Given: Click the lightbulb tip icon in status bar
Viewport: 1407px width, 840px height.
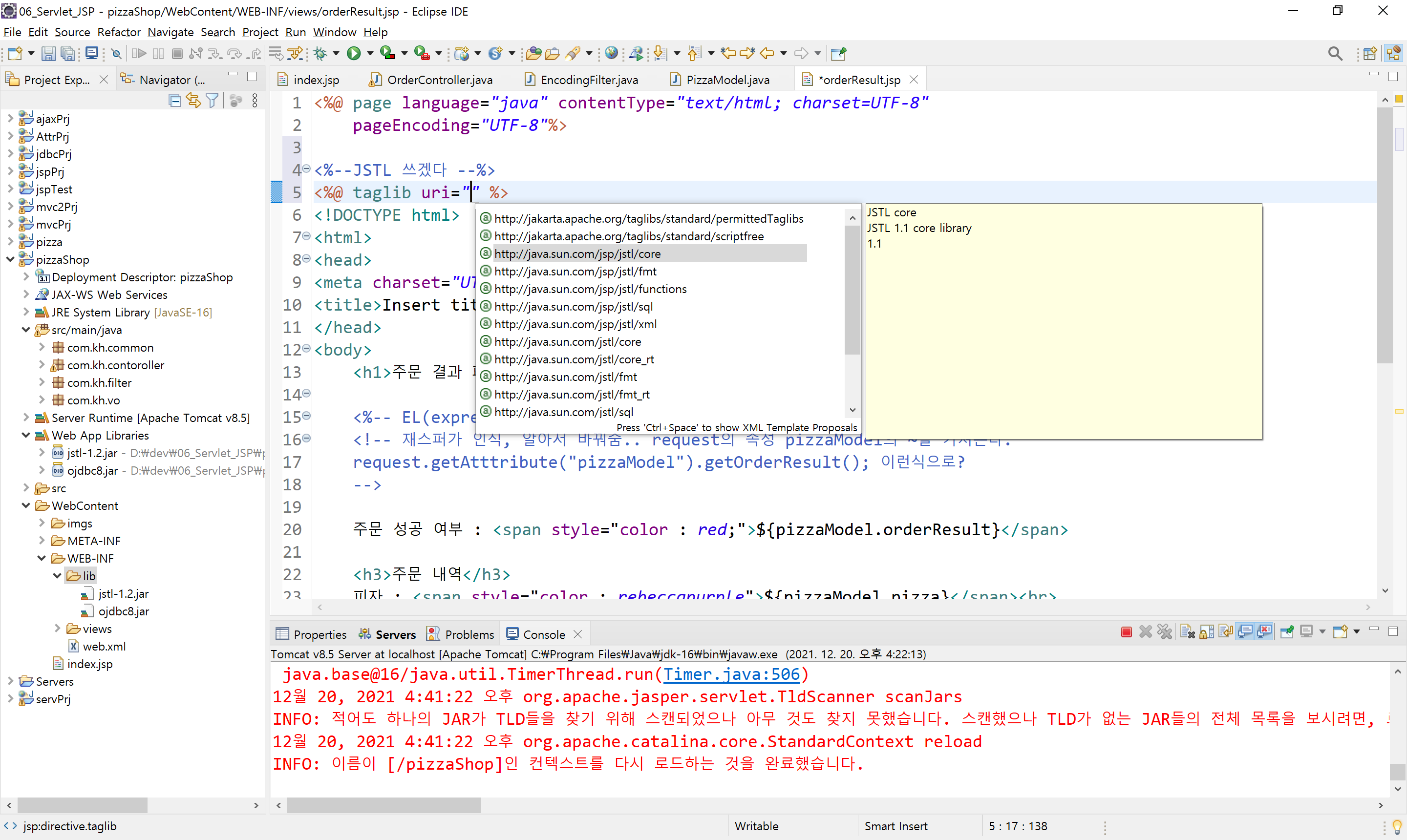Looking at the screenshot, I should (x=1397, y=826).
